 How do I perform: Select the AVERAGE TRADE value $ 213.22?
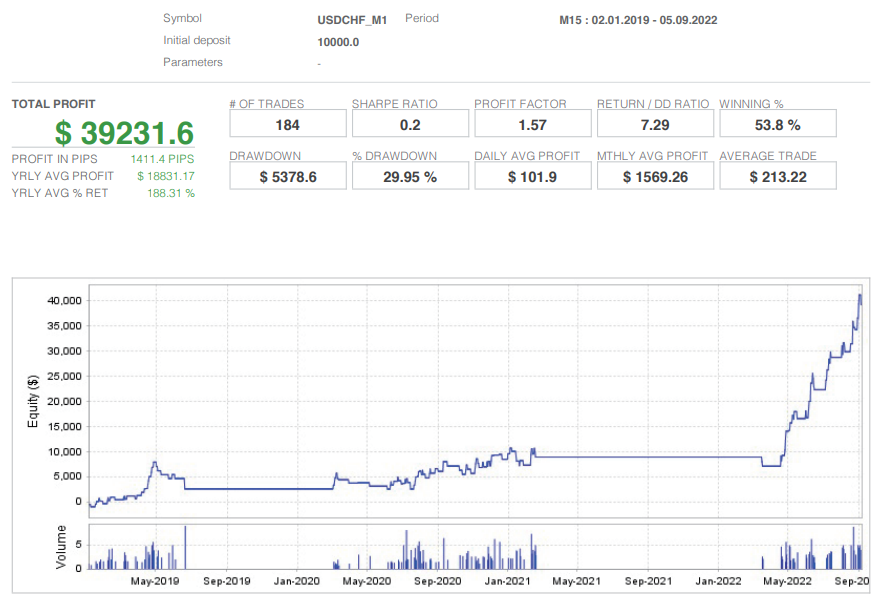pos(778,175)
